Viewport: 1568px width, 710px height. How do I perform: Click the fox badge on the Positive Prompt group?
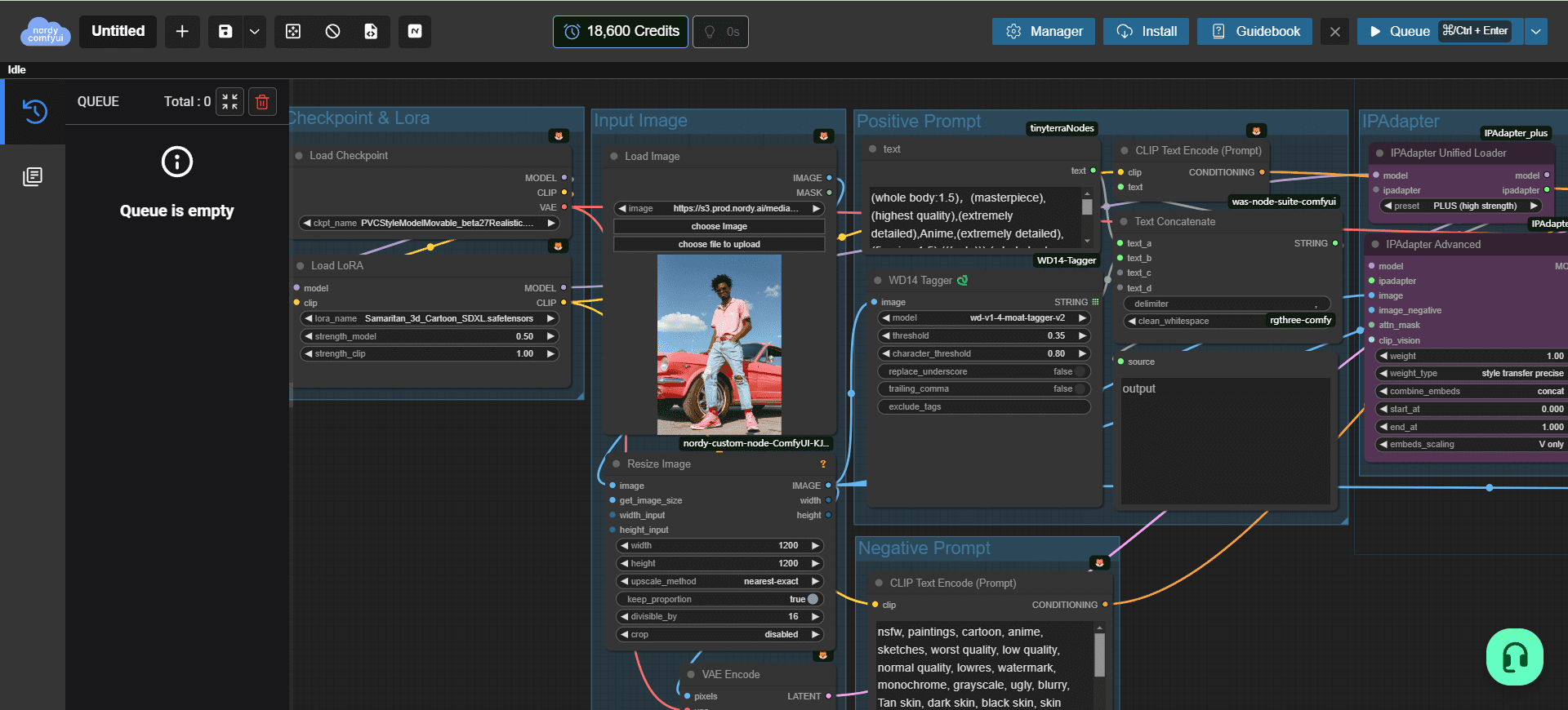(1256, 131)
